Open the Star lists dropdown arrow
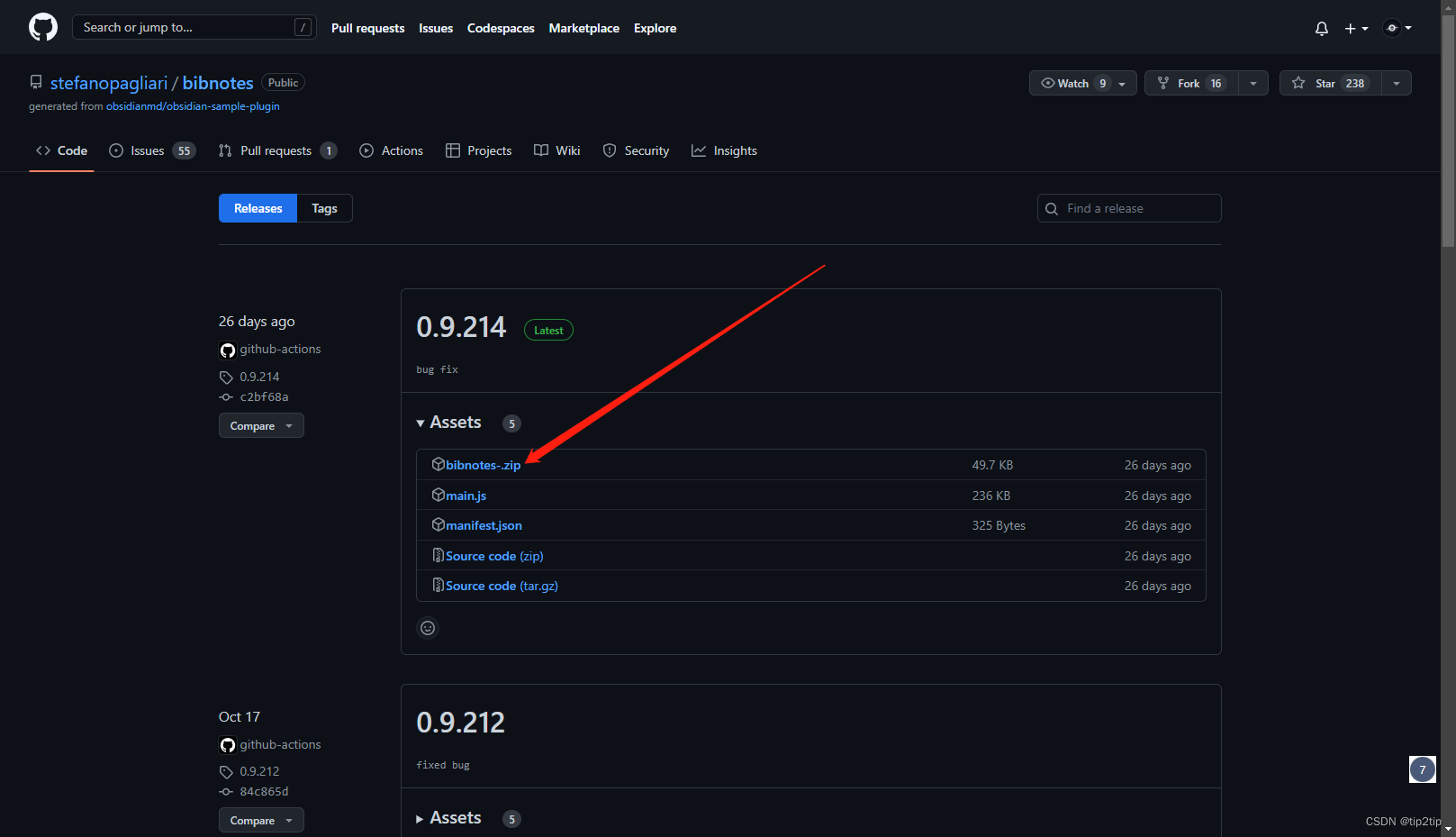Image resolution: width=1456 pixels, height=837 pixels. click(1397, 83)
